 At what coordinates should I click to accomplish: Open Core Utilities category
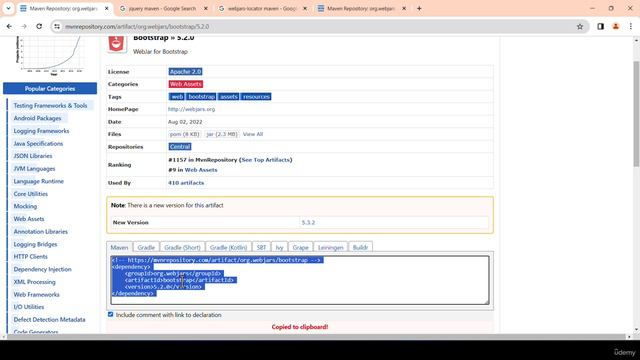point(31,194)
